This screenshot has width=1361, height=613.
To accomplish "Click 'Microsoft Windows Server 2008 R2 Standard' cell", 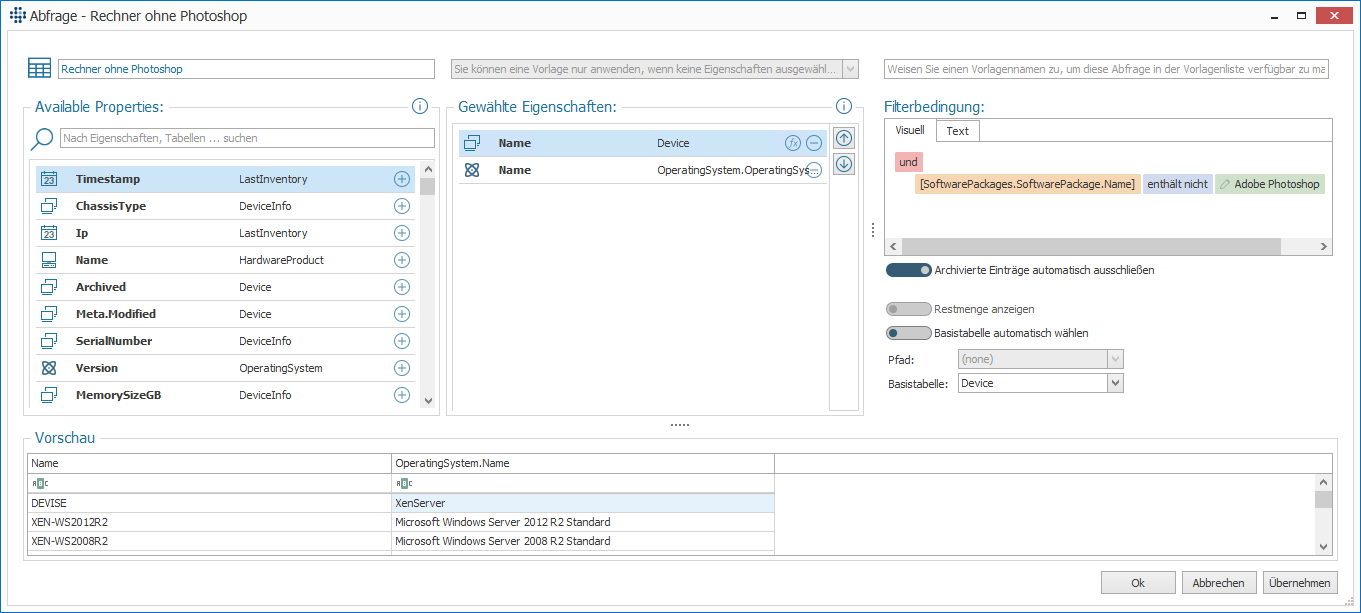I will tap(583, 541).
